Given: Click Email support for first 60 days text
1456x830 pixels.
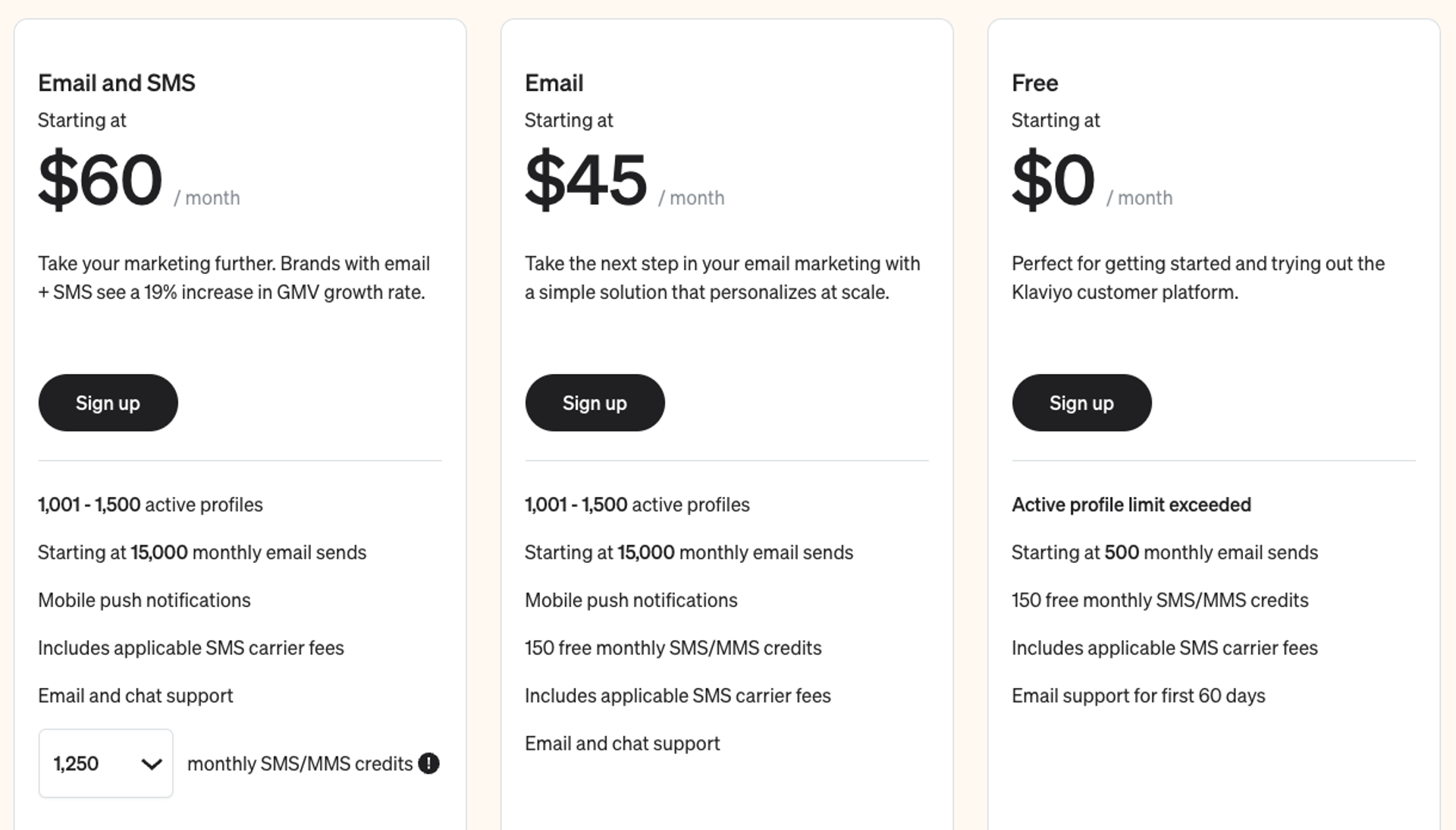Looking at the screenshot, I should click(1137, 695).
